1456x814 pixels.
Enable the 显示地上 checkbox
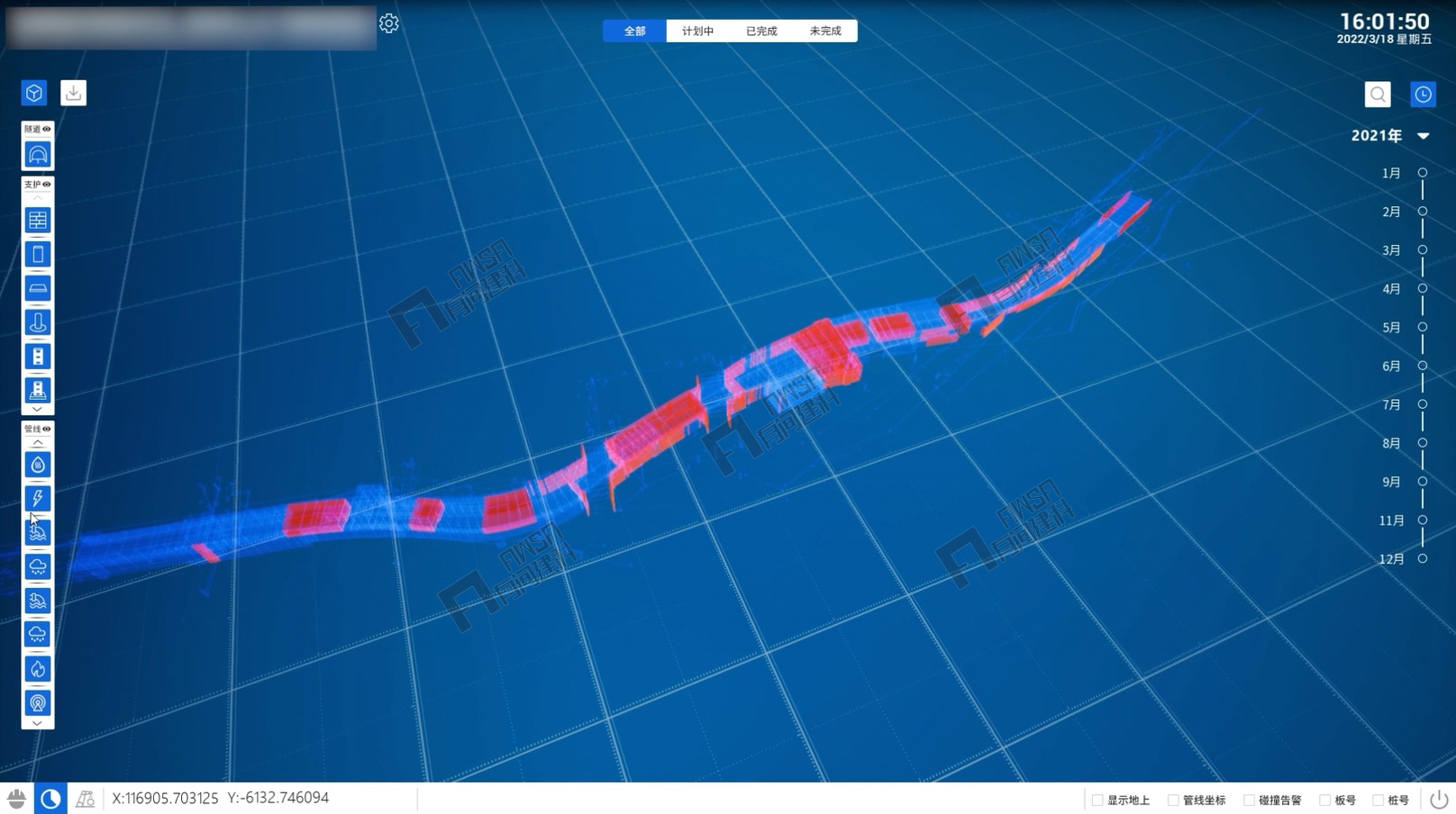coord(1097,800)
